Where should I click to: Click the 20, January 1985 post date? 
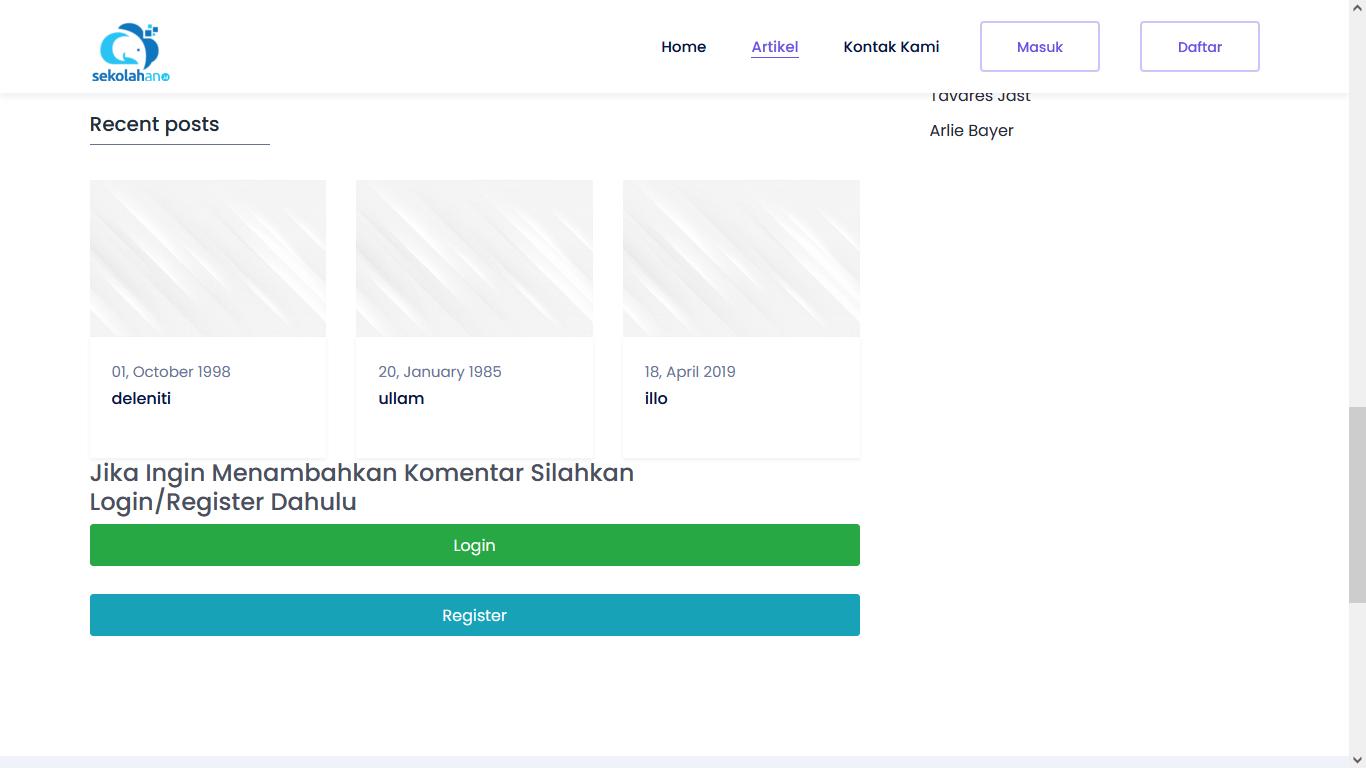point(440,372)
